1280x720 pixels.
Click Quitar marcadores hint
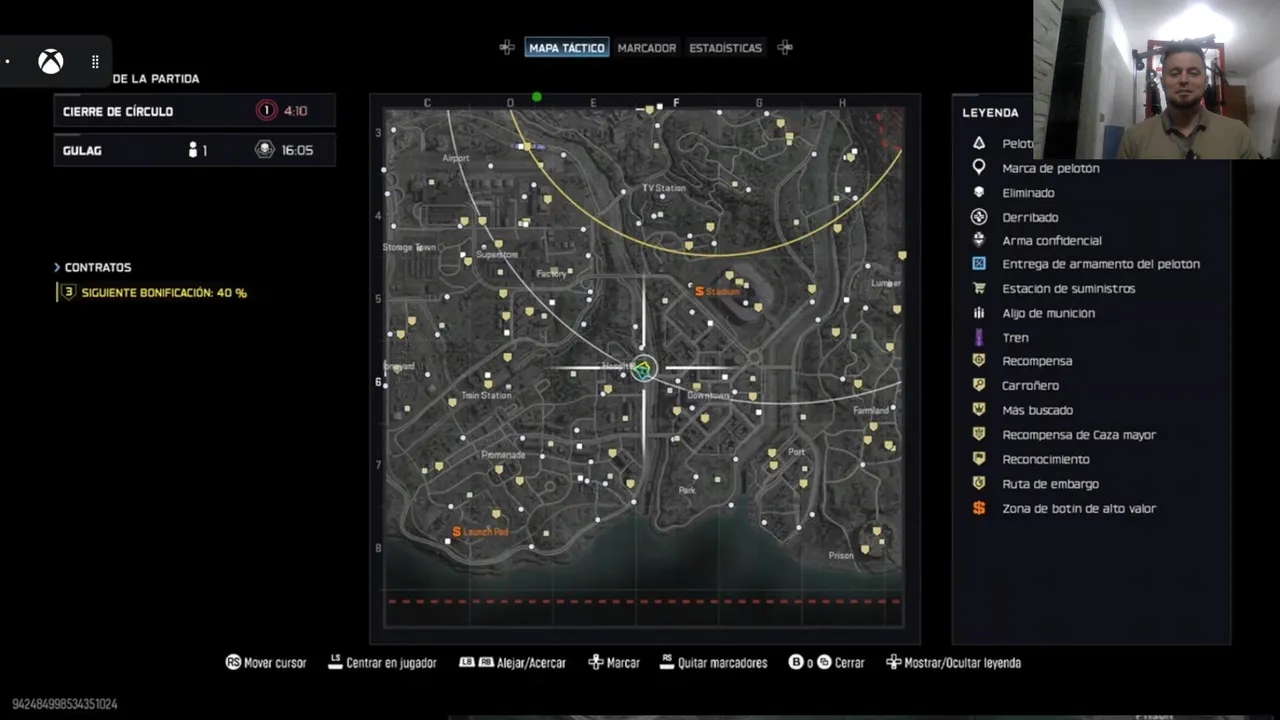(714, 662)
